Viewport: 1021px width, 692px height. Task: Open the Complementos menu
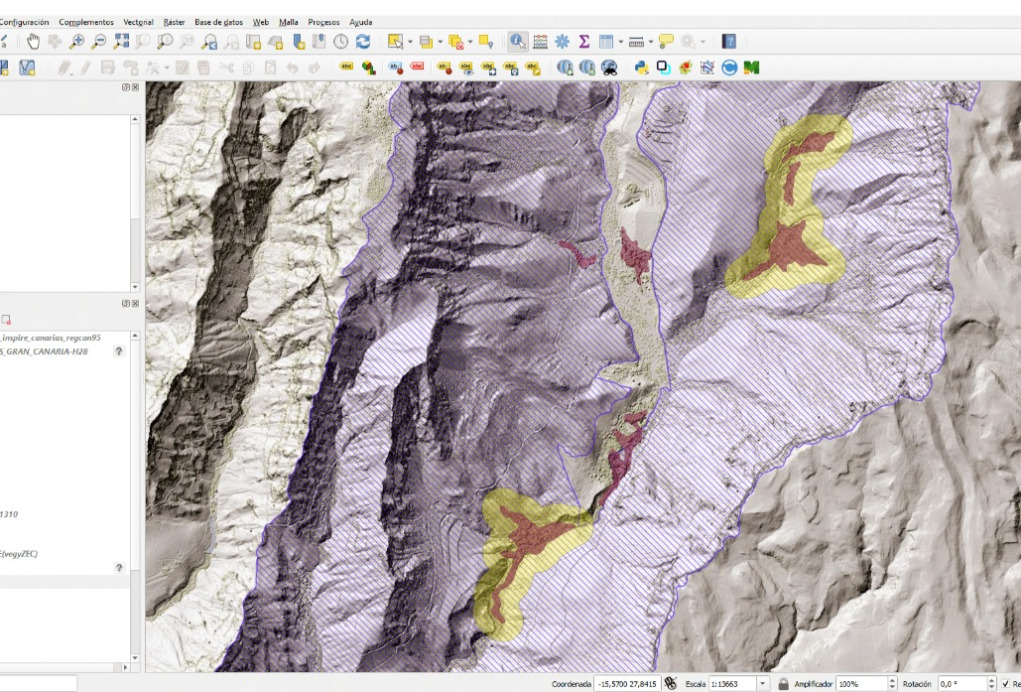pos(86,22)
